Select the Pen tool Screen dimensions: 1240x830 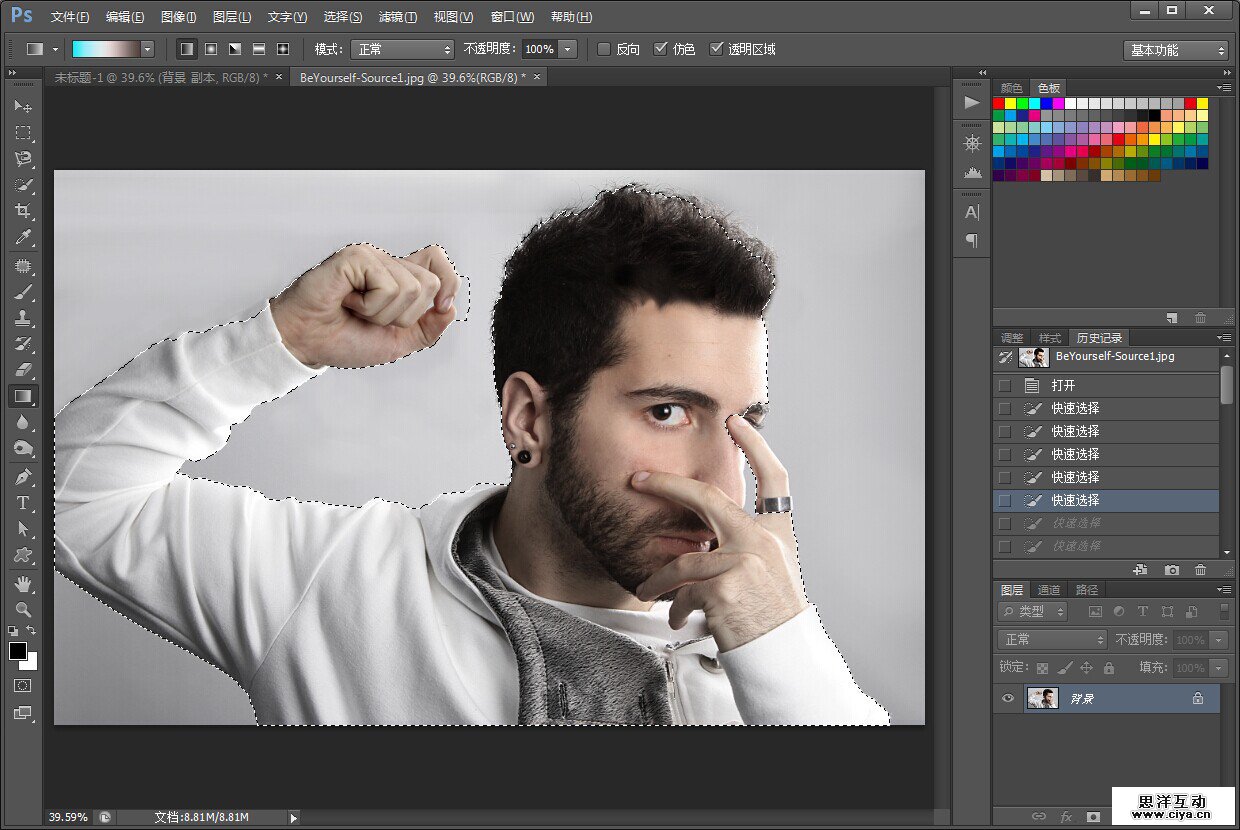click(22, 477)
